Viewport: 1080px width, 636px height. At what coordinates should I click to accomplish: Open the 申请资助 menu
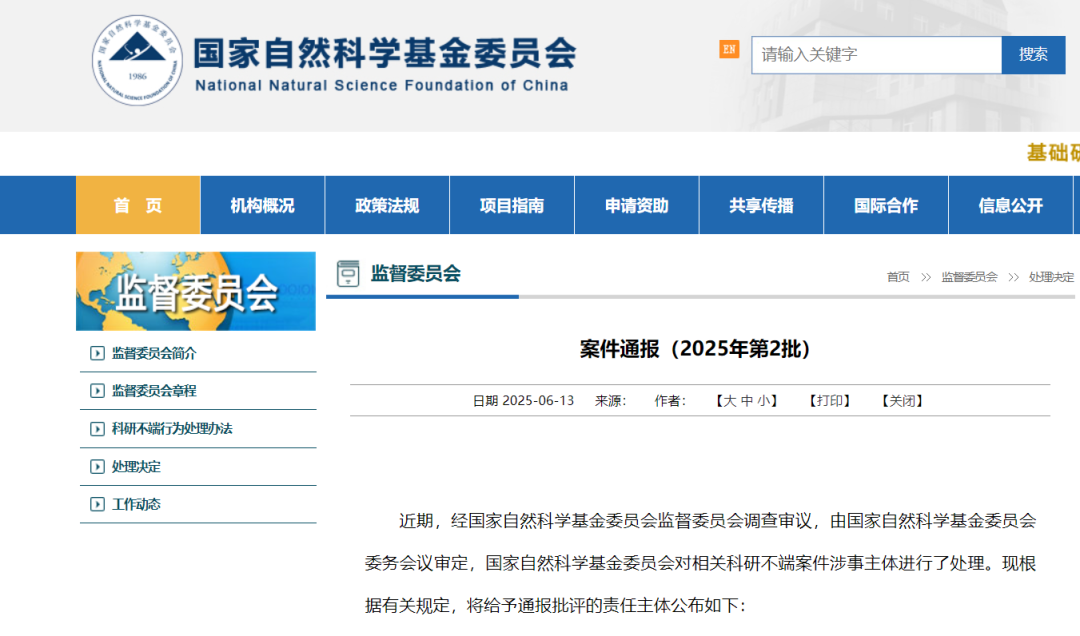(x=636, y=204)
